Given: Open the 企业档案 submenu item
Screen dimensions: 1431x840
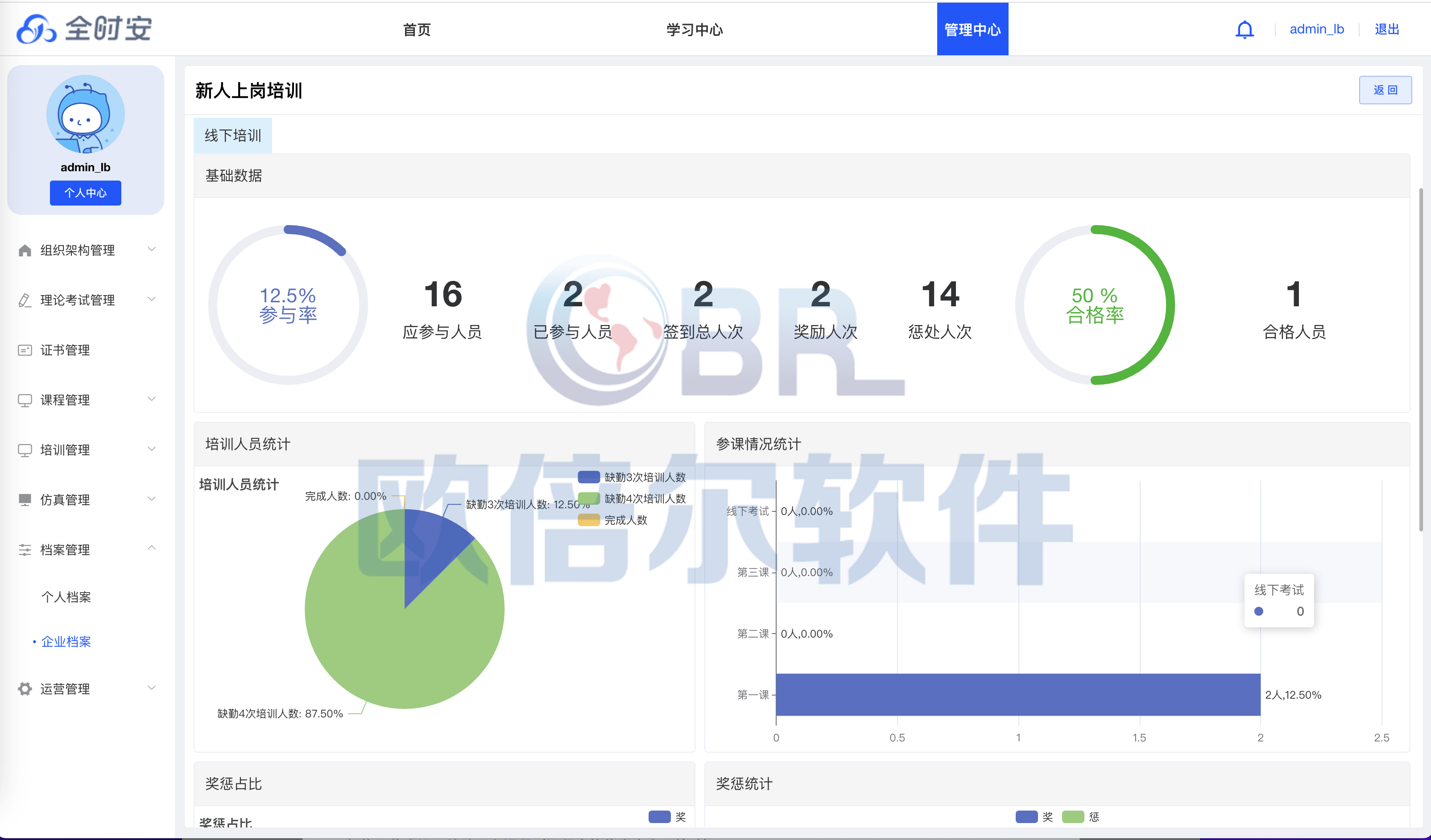Looking at the screenshot, I should pyautogui.click(x=66, y=641).
